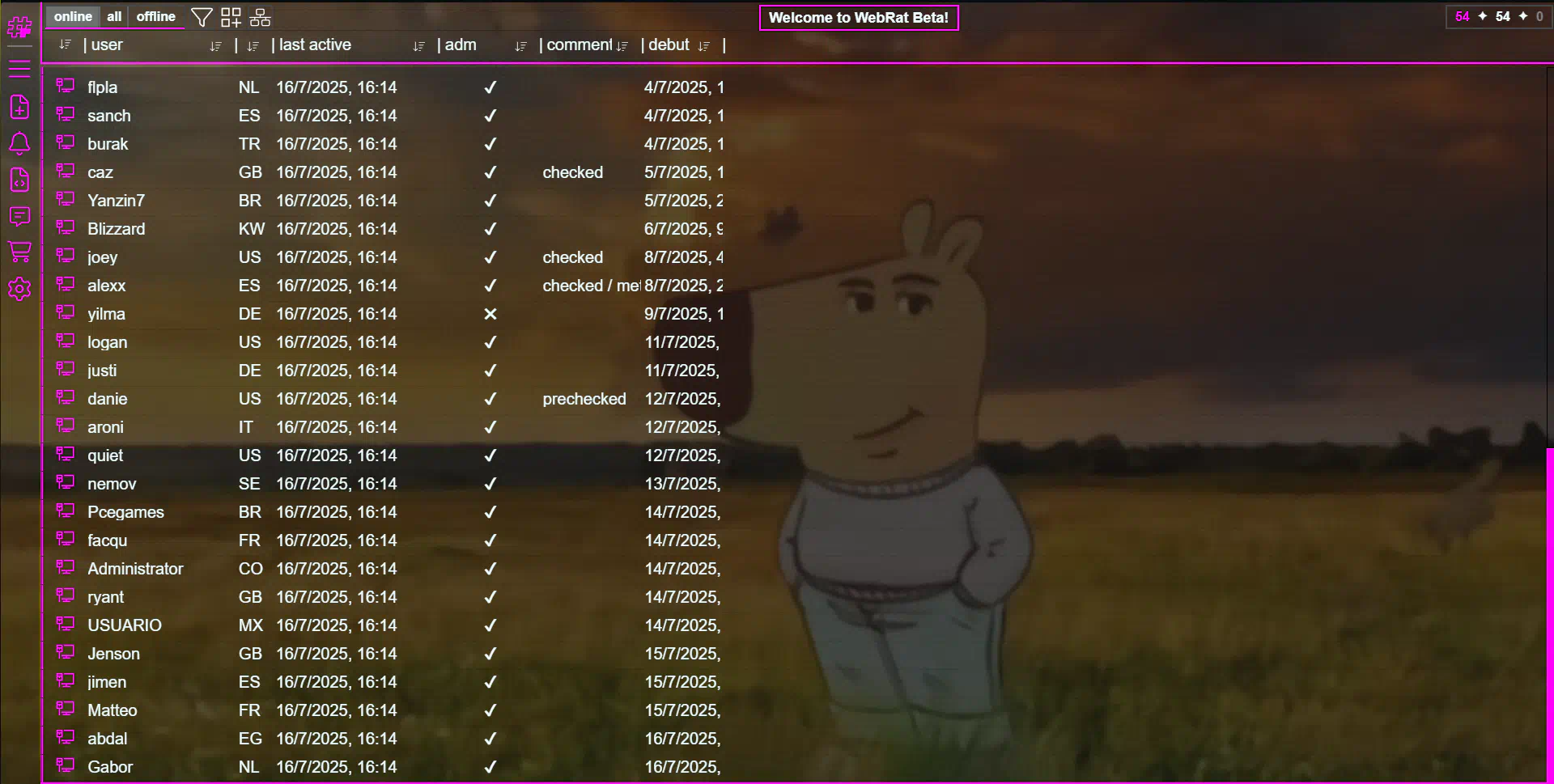Click the adm checkmark on the caz row
This screenshot has height=784, width=1554.
click(490, 172)
